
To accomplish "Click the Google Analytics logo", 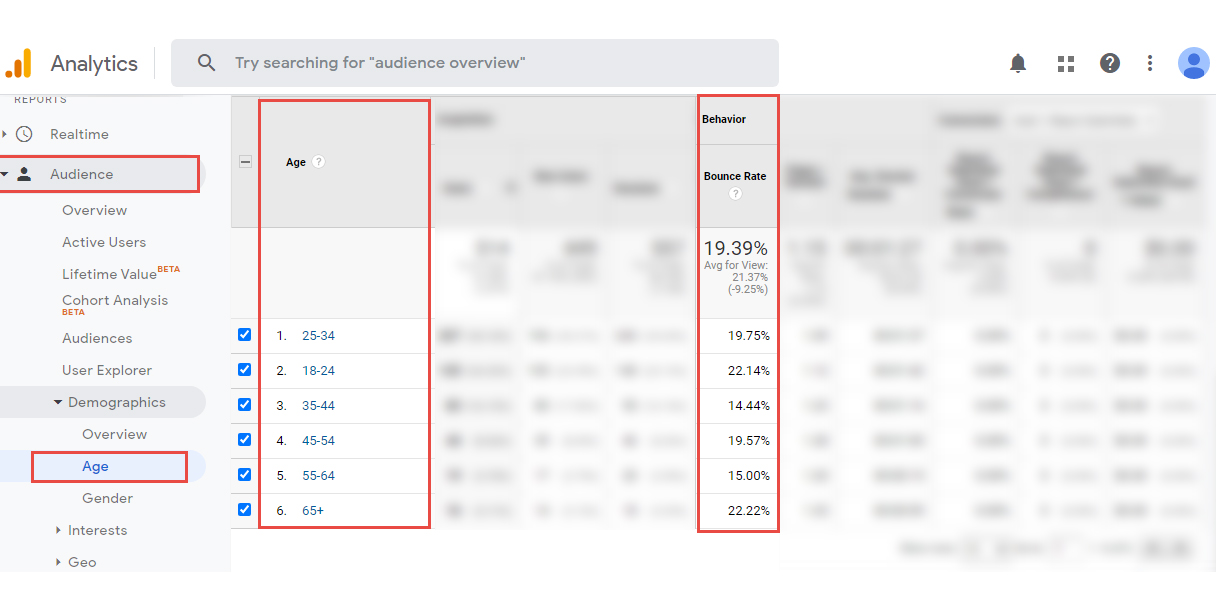I will pyautogui.click(x=18, y=63).
